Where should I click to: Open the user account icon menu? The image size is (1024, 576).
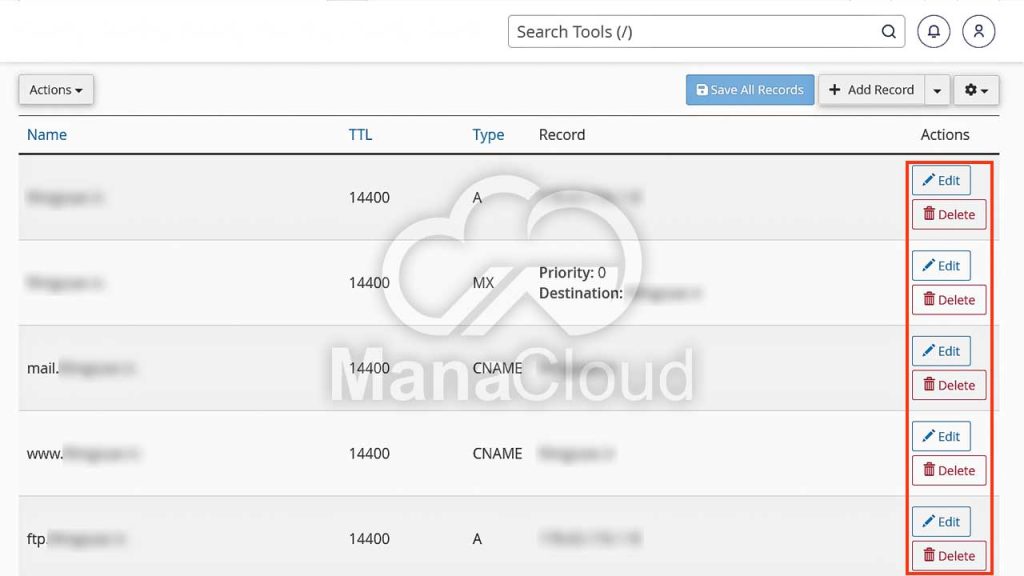point(978,32)
